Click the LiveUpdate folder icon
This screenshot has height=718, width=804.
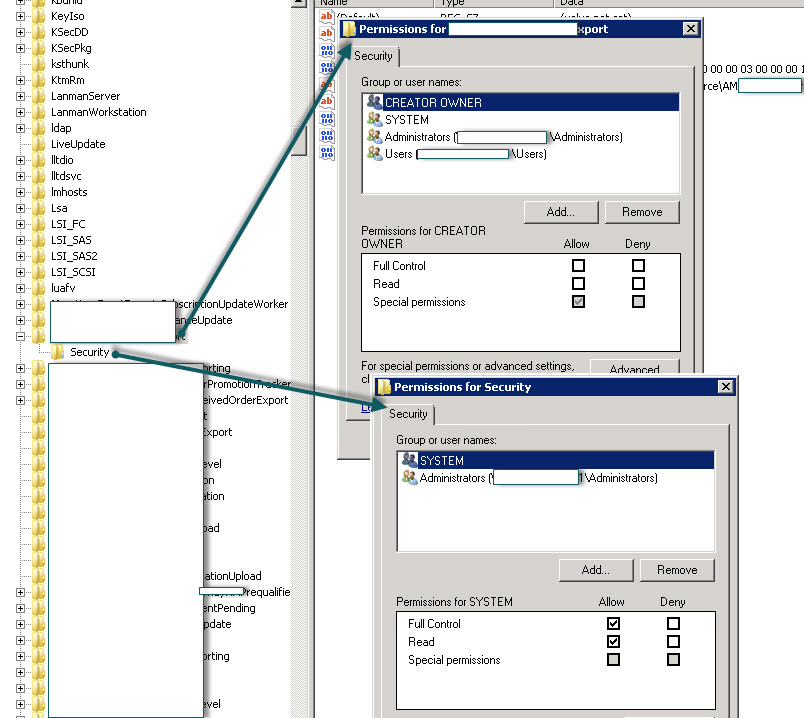pos(38,144)
